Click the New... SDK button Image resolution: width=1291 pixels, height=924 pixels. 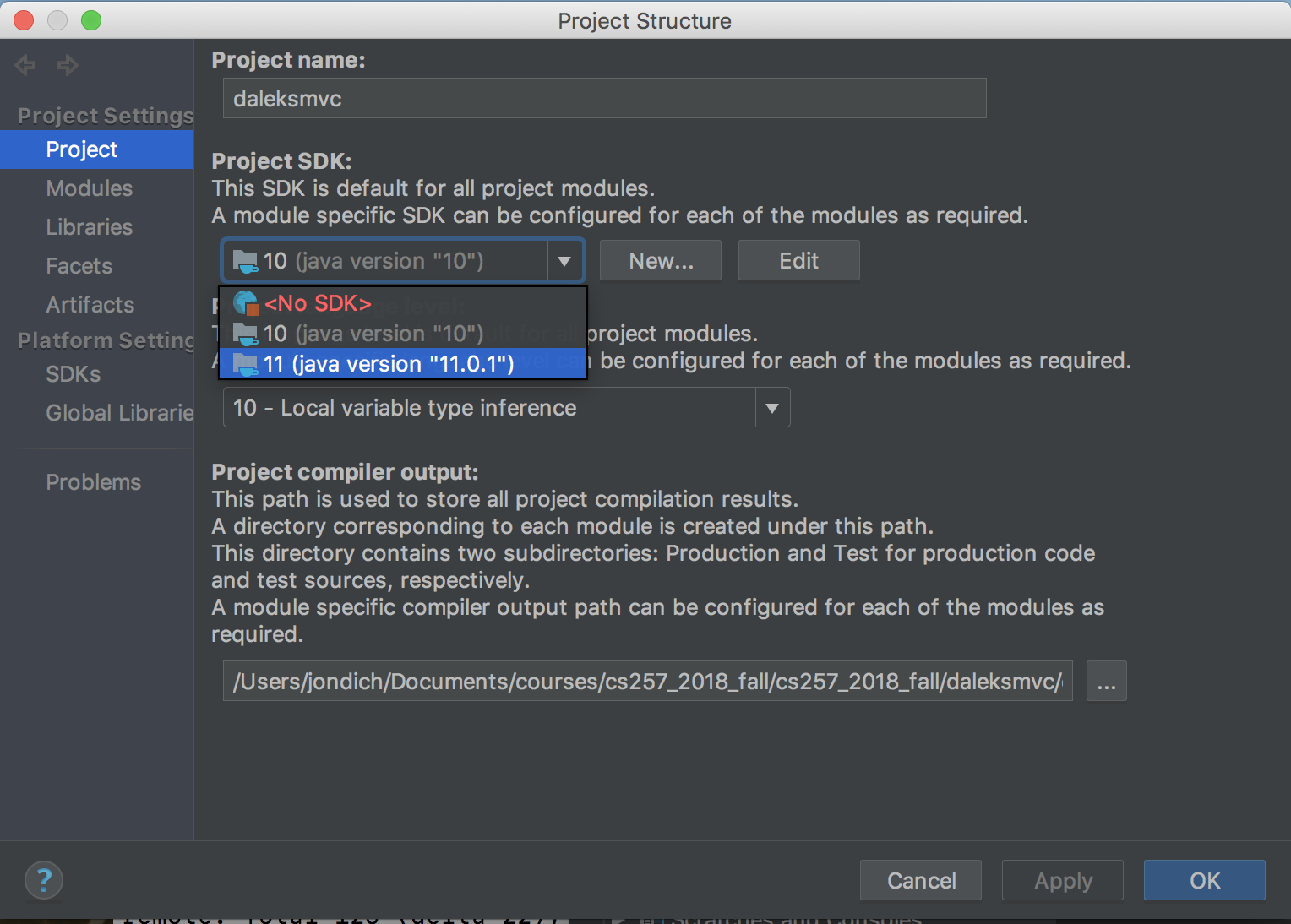[661, 261]
